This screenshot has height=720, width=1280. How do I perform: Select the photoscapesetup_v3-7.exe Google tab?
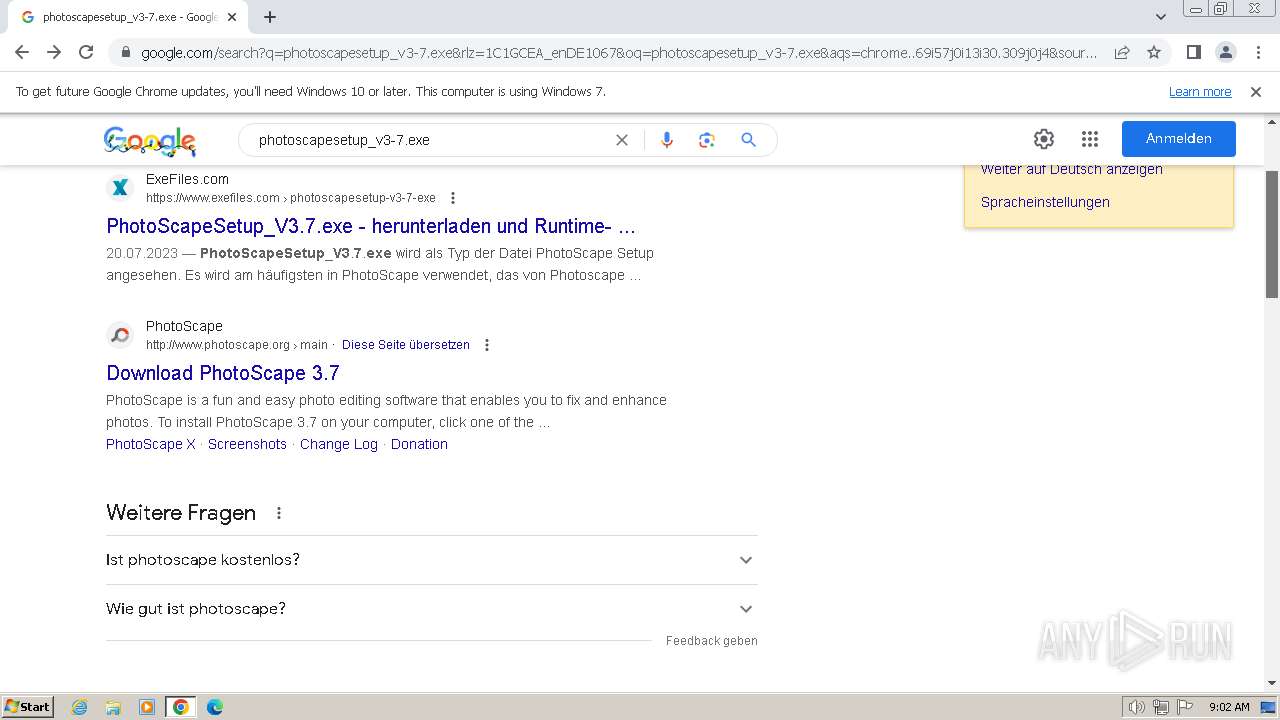point(128,17)
